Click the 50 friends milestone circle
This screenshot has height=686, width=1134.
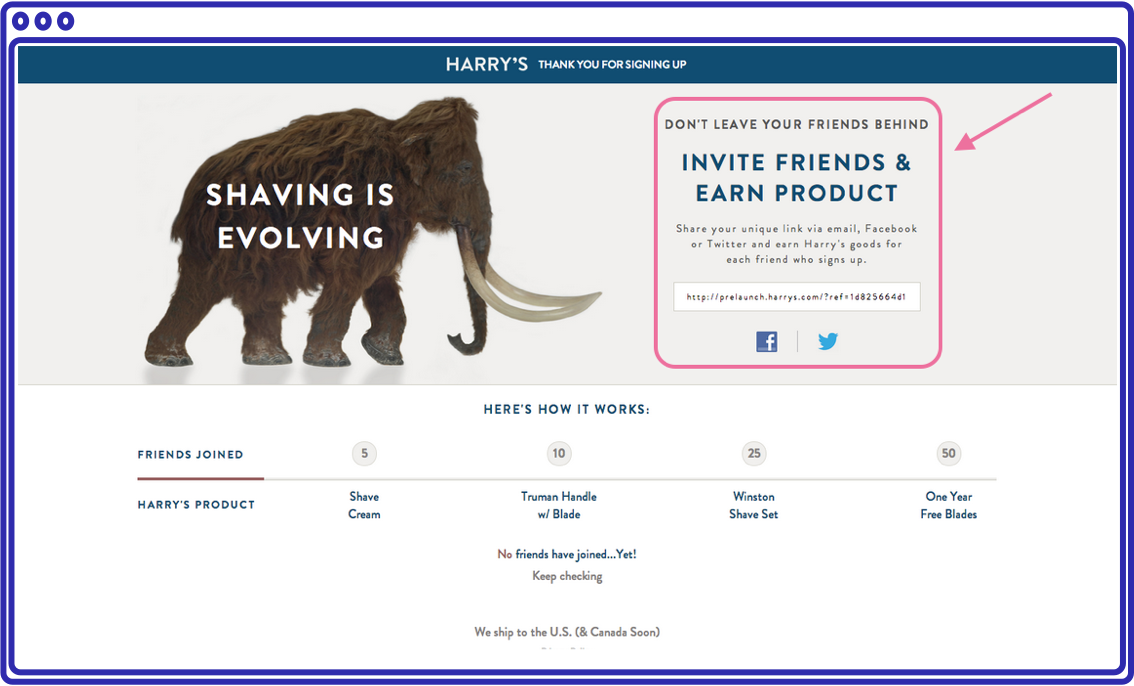(x=949, y=453)
